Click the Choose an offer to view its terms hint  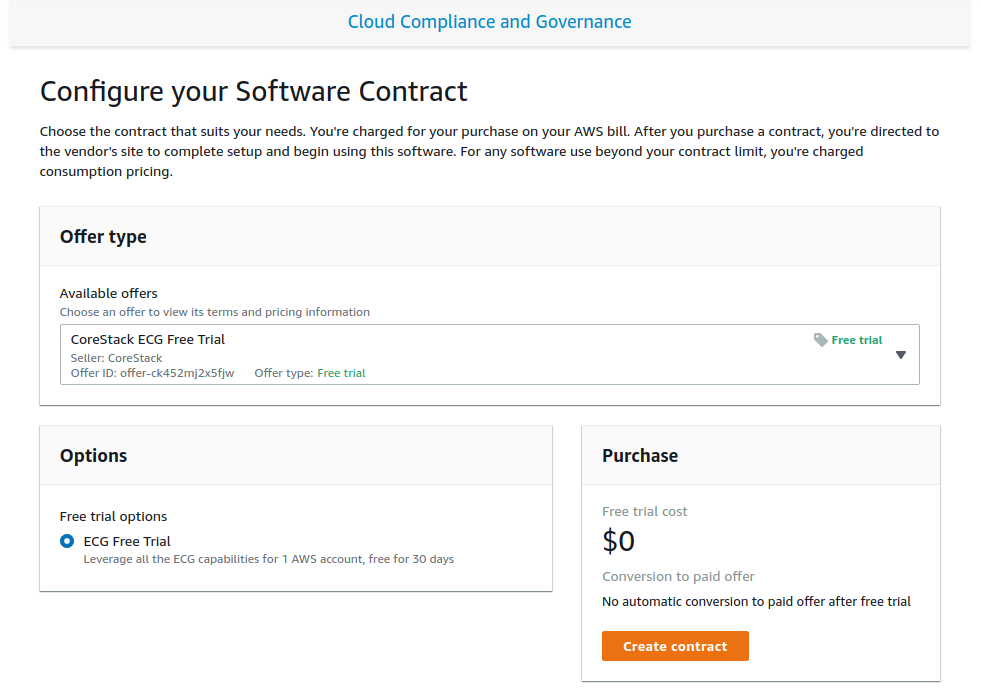tap(215, 312)
